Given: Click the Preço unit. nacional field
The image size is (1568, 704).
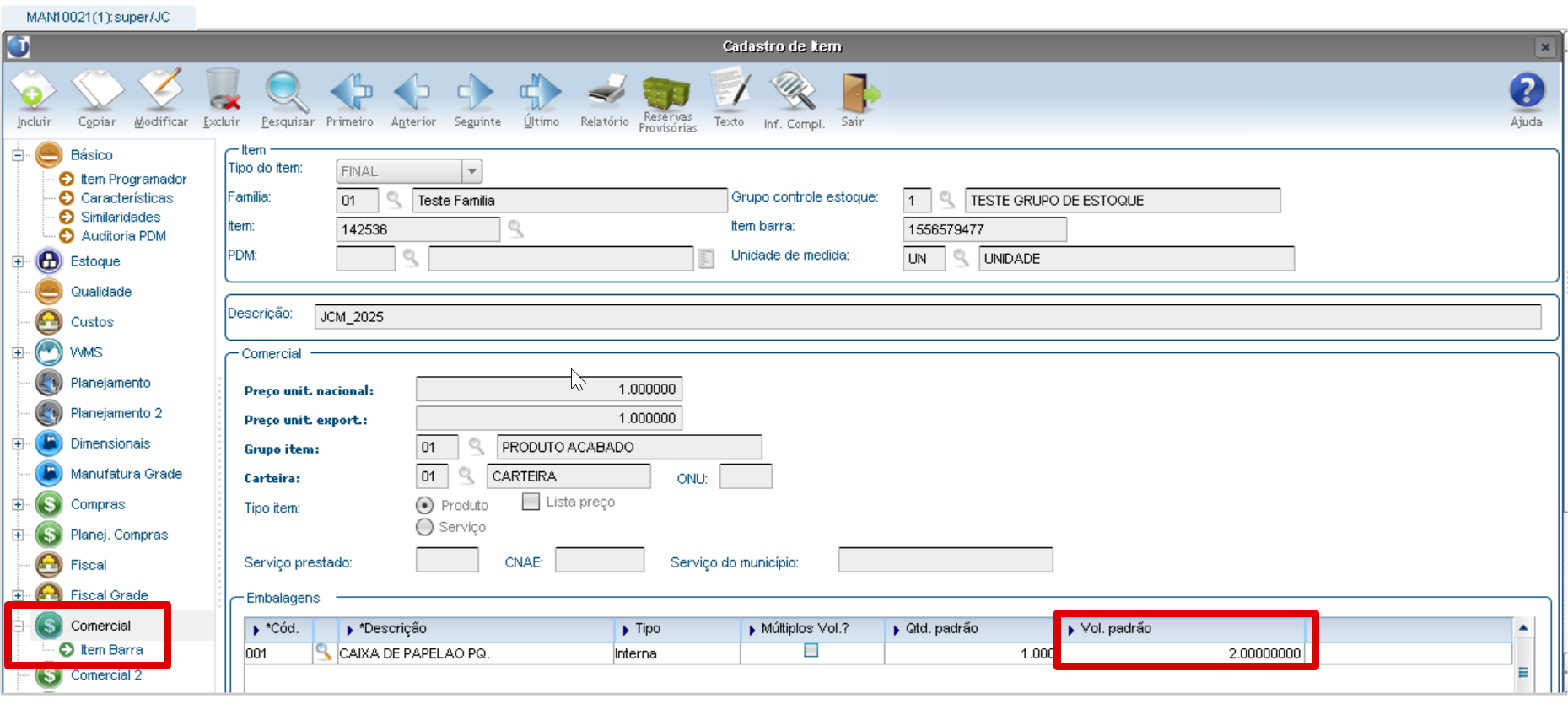Looking at the screenshot, I should coord(549,389).
